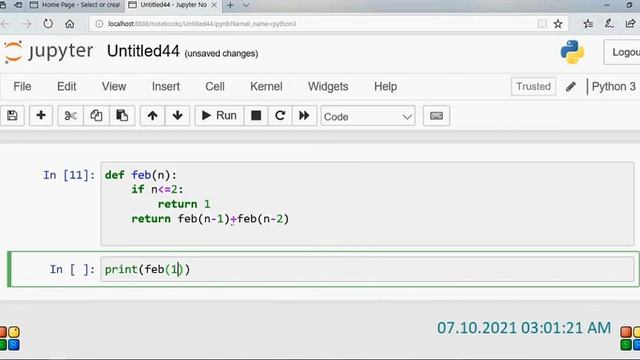640x360 pixels.
Task: Go back in the browser
Action: click(6, 24)
